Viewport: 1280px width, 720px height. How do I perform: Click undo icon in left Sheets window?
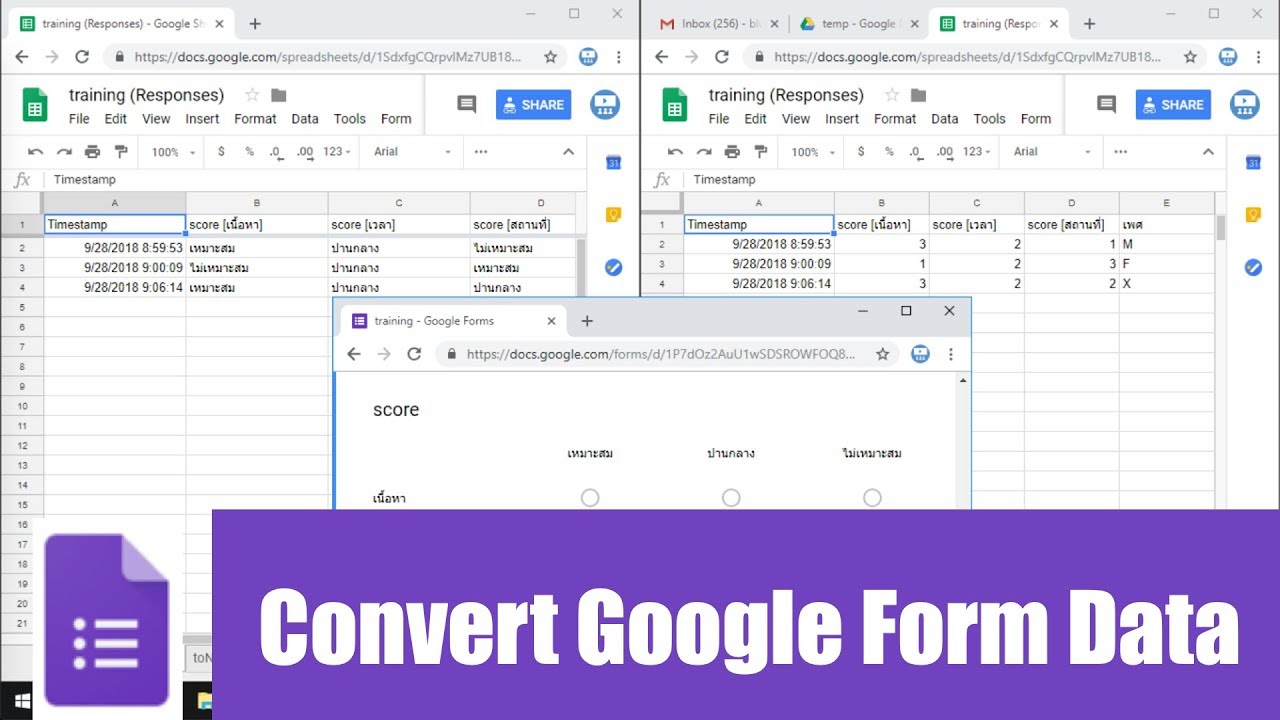coord(36,152)
